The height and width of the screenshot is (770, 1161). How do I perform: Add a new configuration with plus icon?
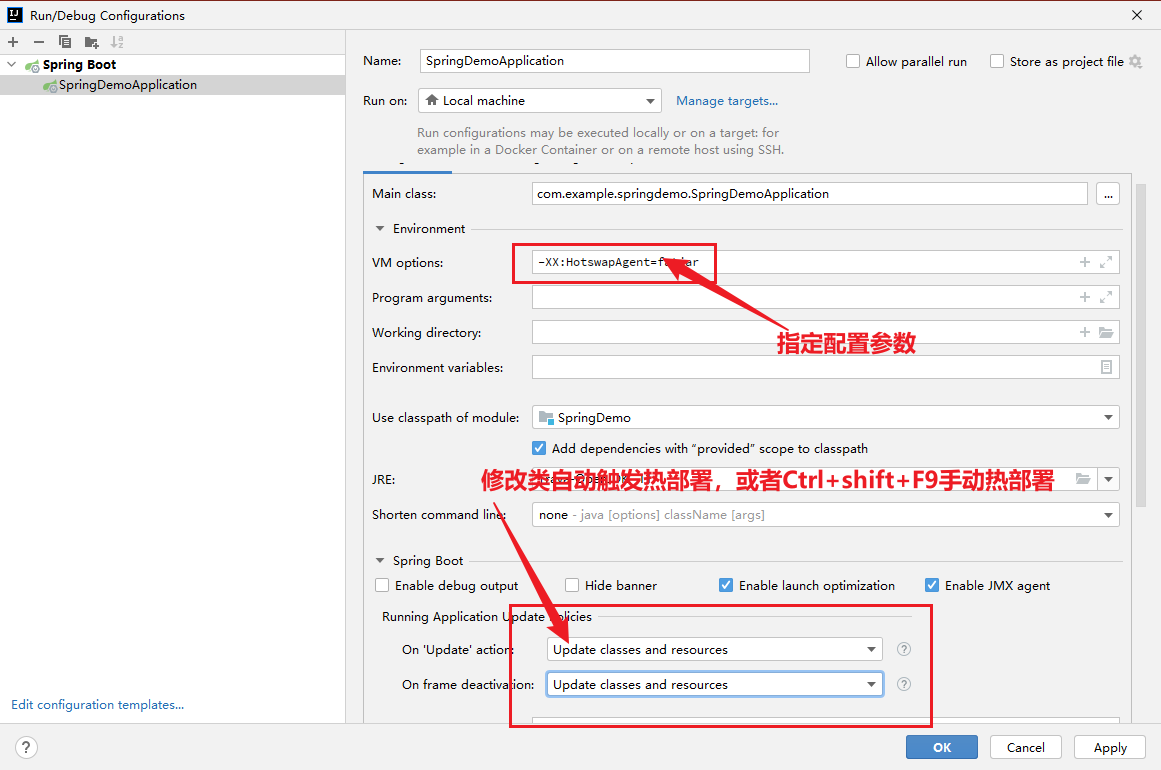(13, 42)
